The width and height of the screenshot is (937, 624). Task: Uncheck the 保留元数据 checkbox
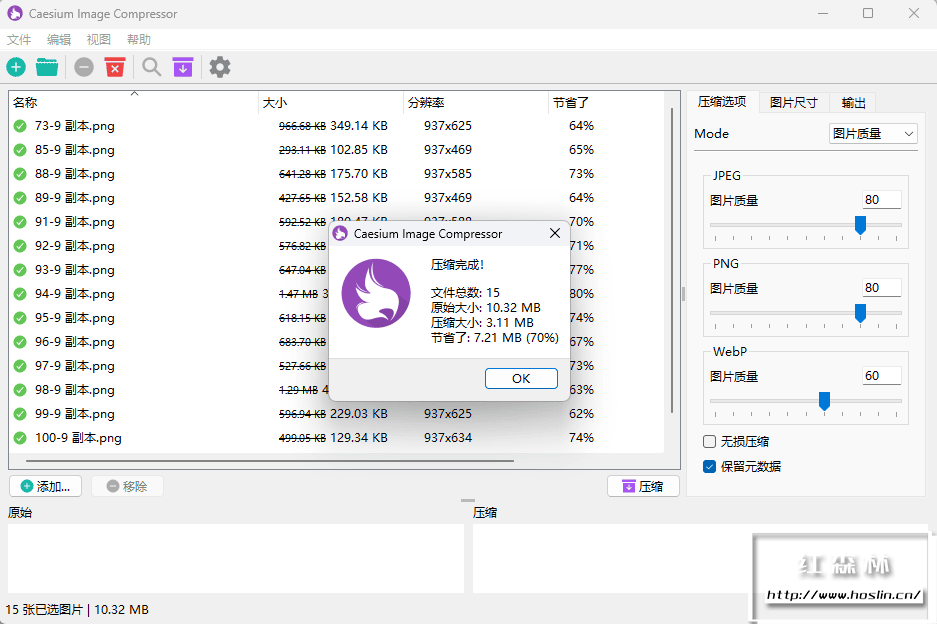(x=709, y=467)
